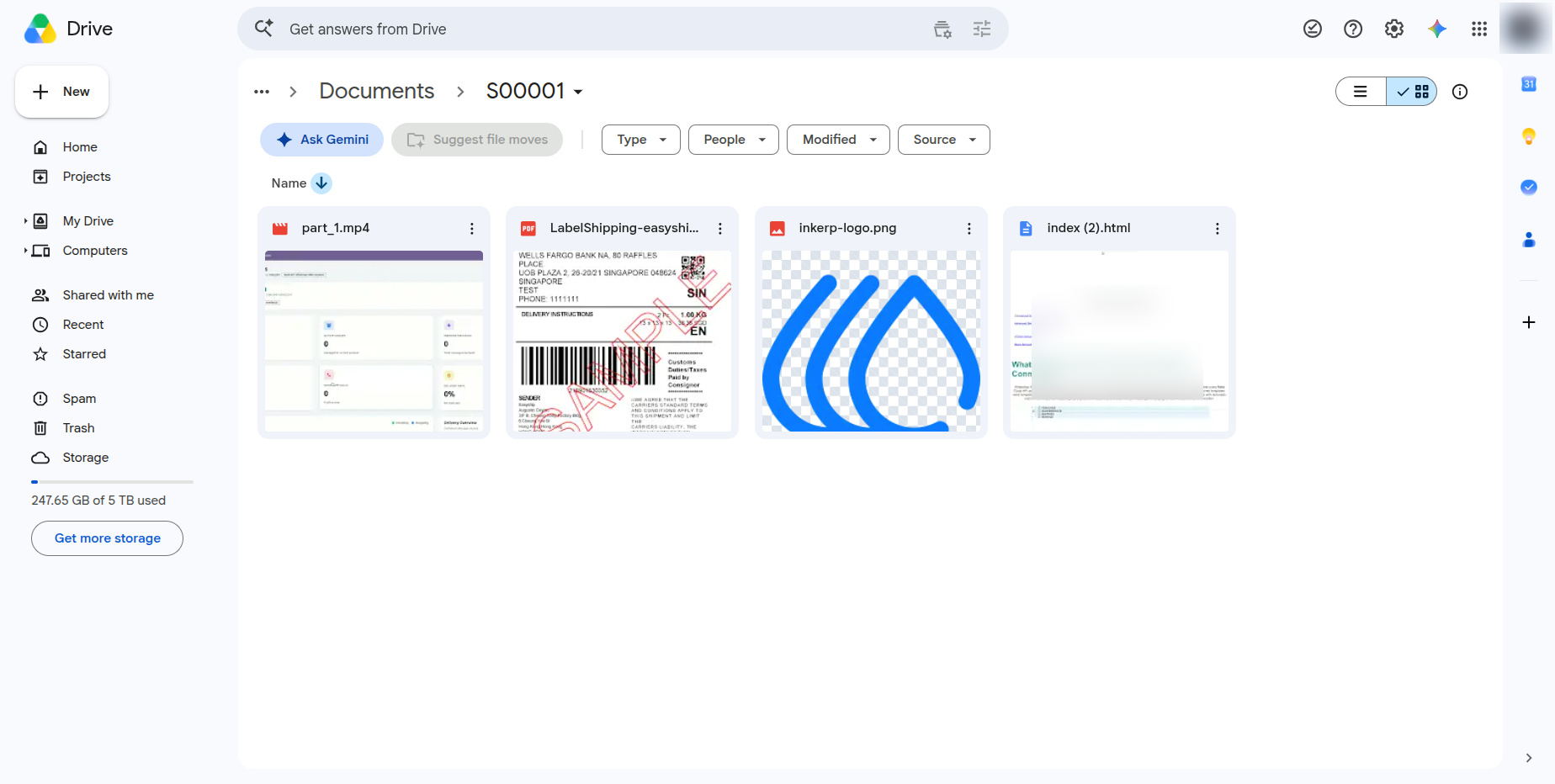Open the inkerp-logo.png thumbnail
The width and height of the screenshot is (1555, 784).
(x=871, y=342)
